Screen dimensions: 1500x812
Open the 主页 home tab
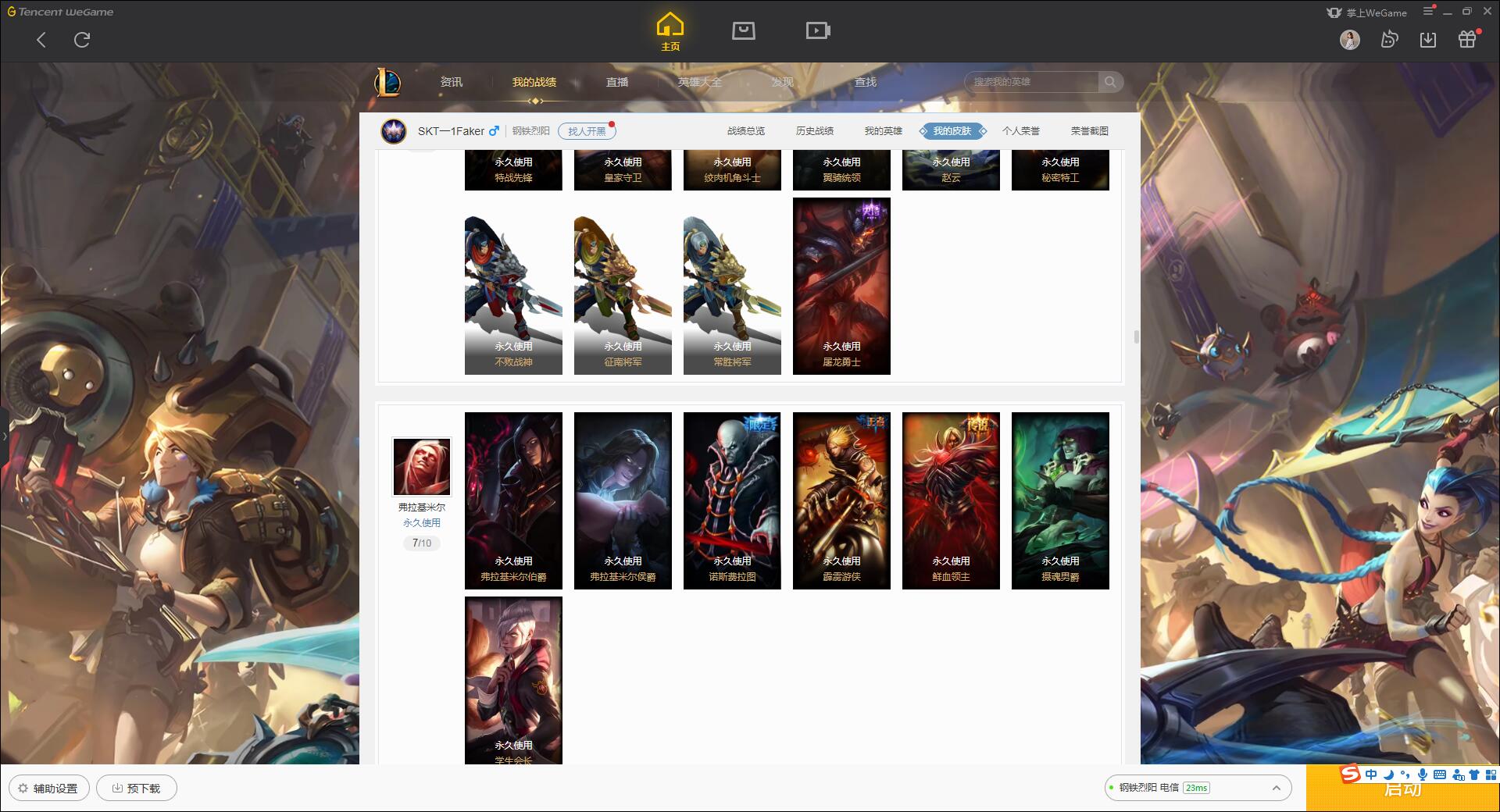(670, 33)
